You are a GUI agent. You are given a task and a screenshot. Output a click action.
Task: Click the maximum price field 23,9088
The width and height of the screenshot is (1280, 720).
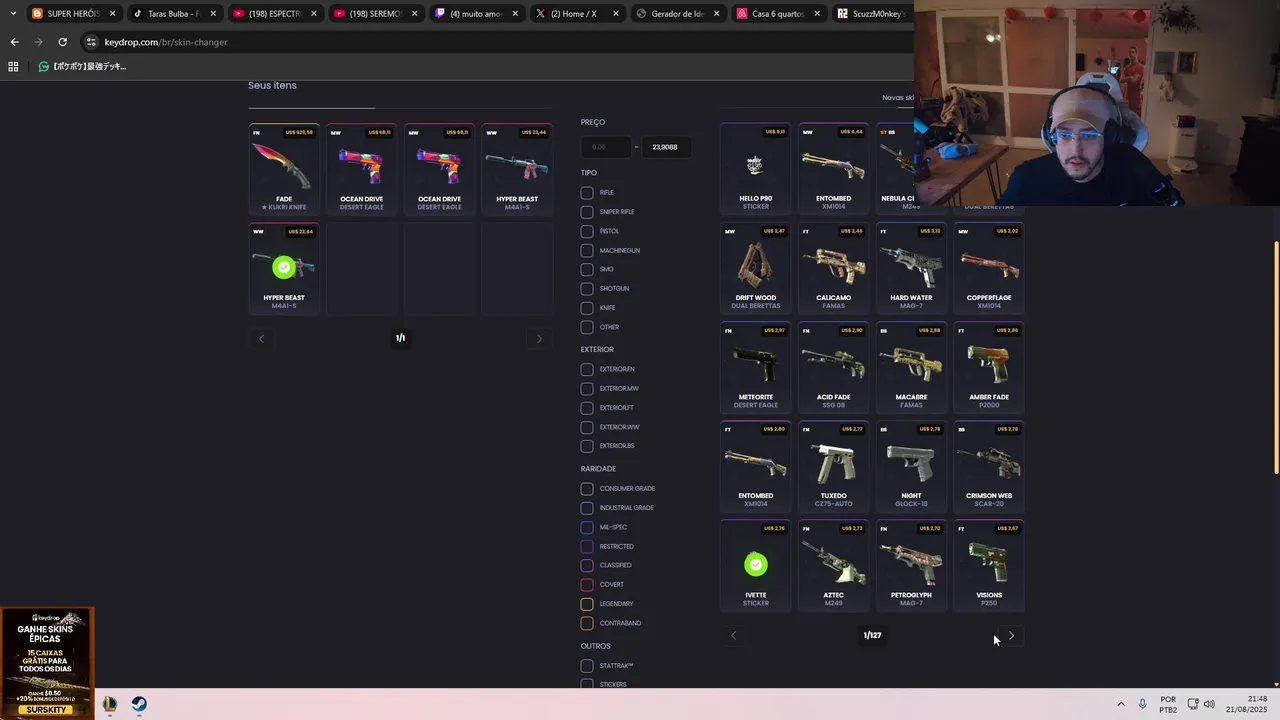click(x=665, y=147)
